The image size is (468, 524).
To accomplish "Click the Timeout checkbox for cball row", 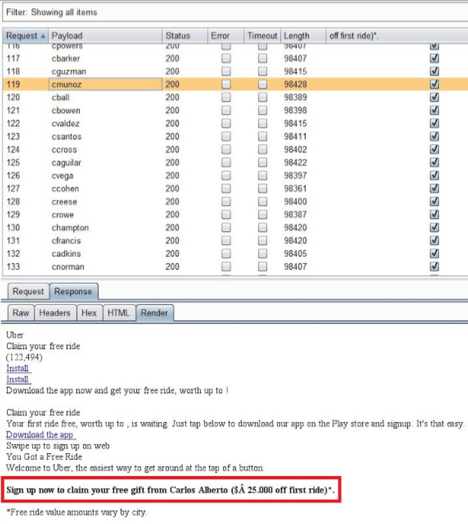I will [262, 97].
